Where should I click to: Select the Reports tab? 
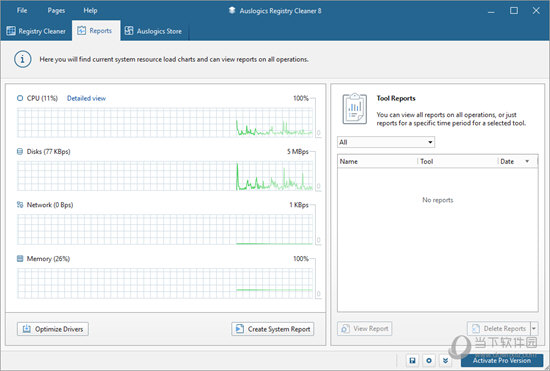(x=96, y=31)
